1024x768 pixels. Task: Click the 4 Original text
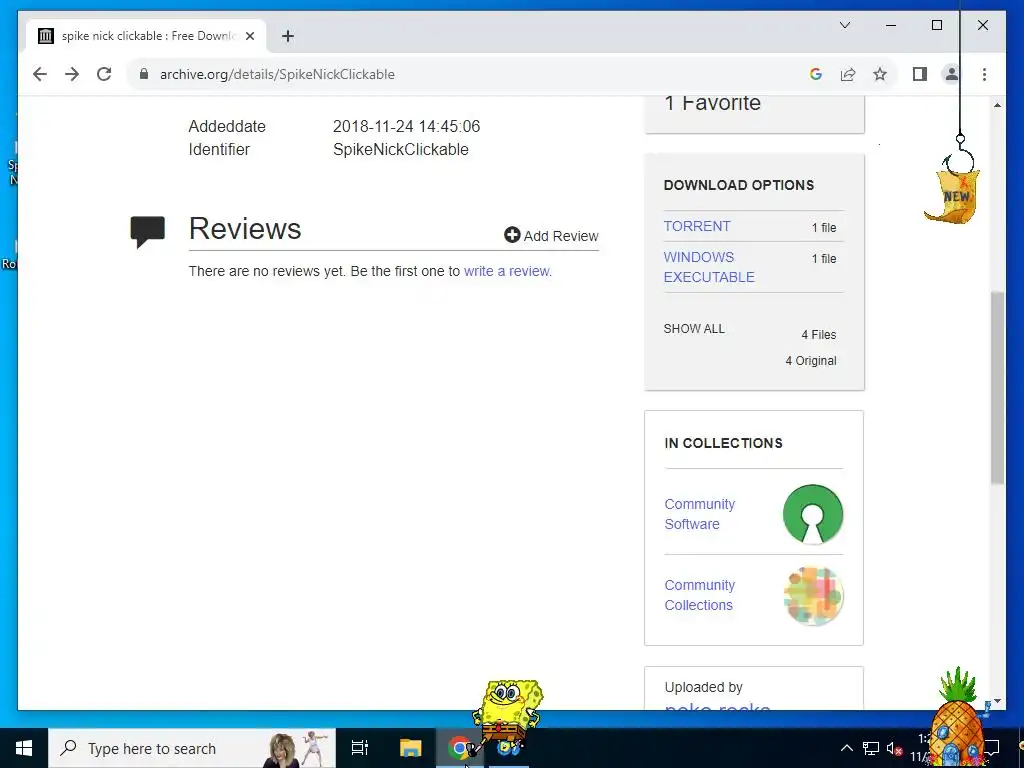pyautogui.click(x=810, y=360)
